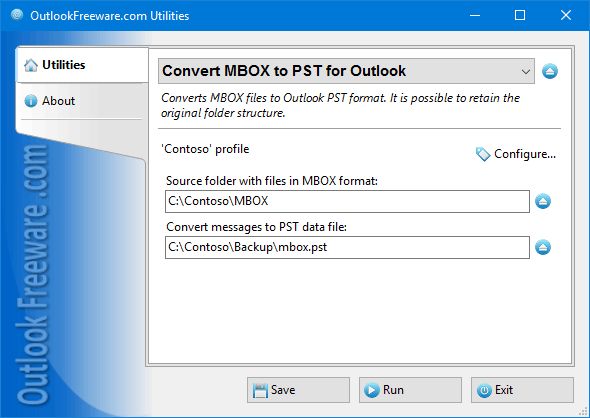Start conversion with the Run button

[410, 390]
